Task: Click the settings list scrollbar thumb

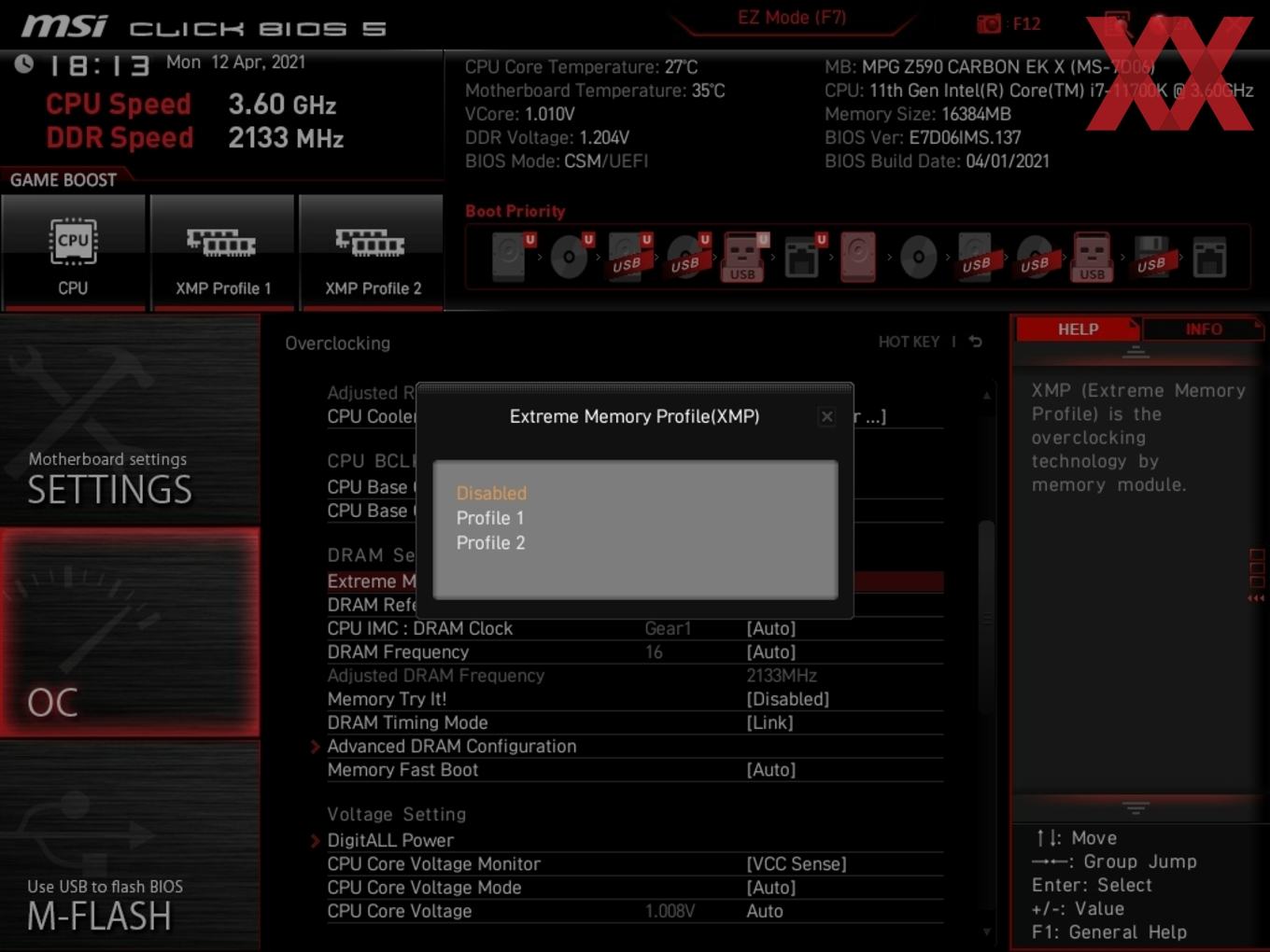Action: (x=986, y=616)
